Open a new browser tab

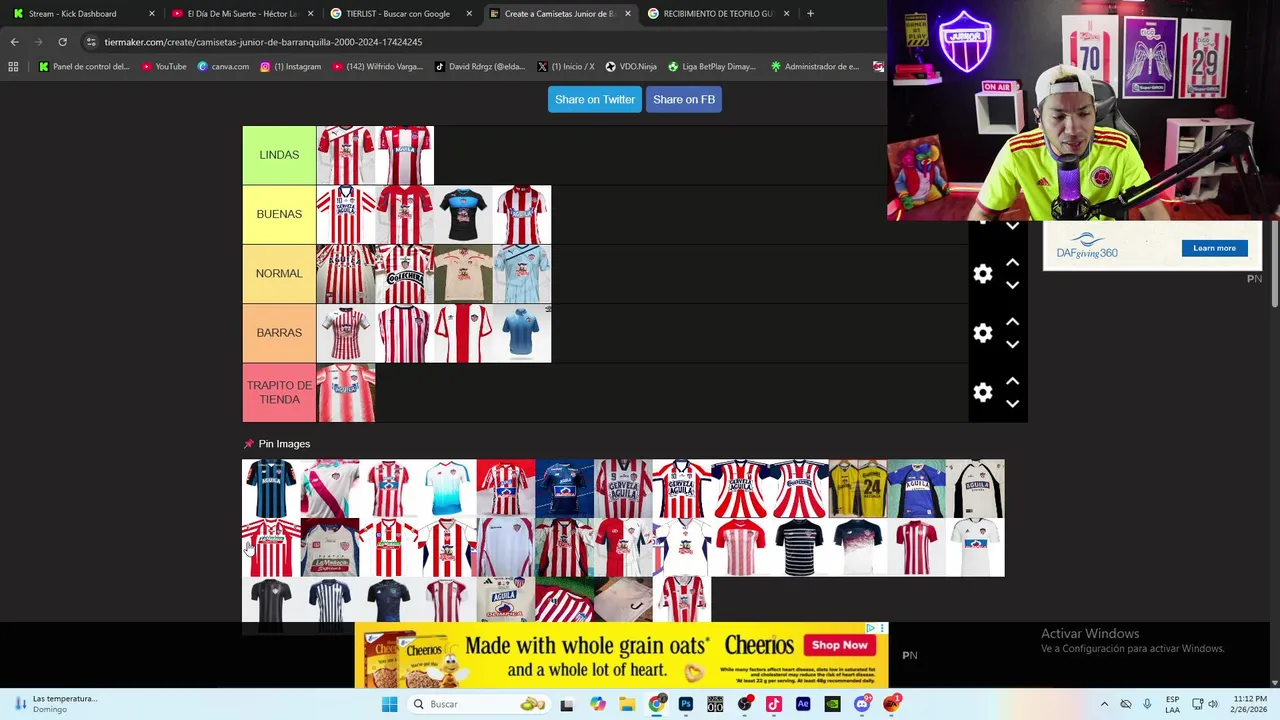(810, 14)
